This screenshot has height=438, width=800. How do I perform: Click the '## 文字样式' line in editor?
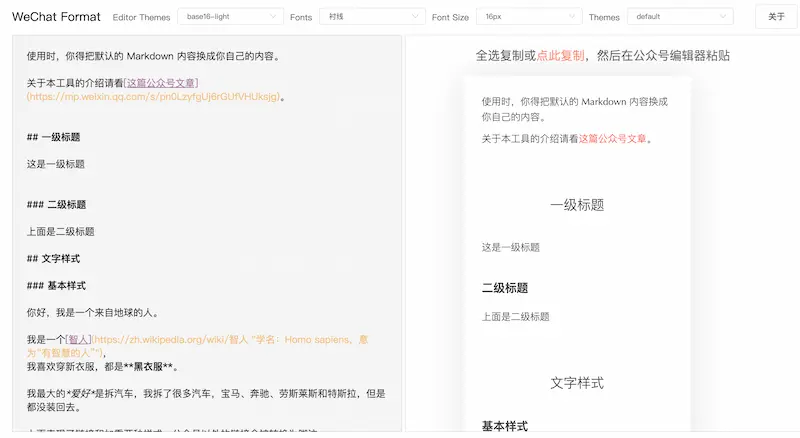click(x=54, y=258)
